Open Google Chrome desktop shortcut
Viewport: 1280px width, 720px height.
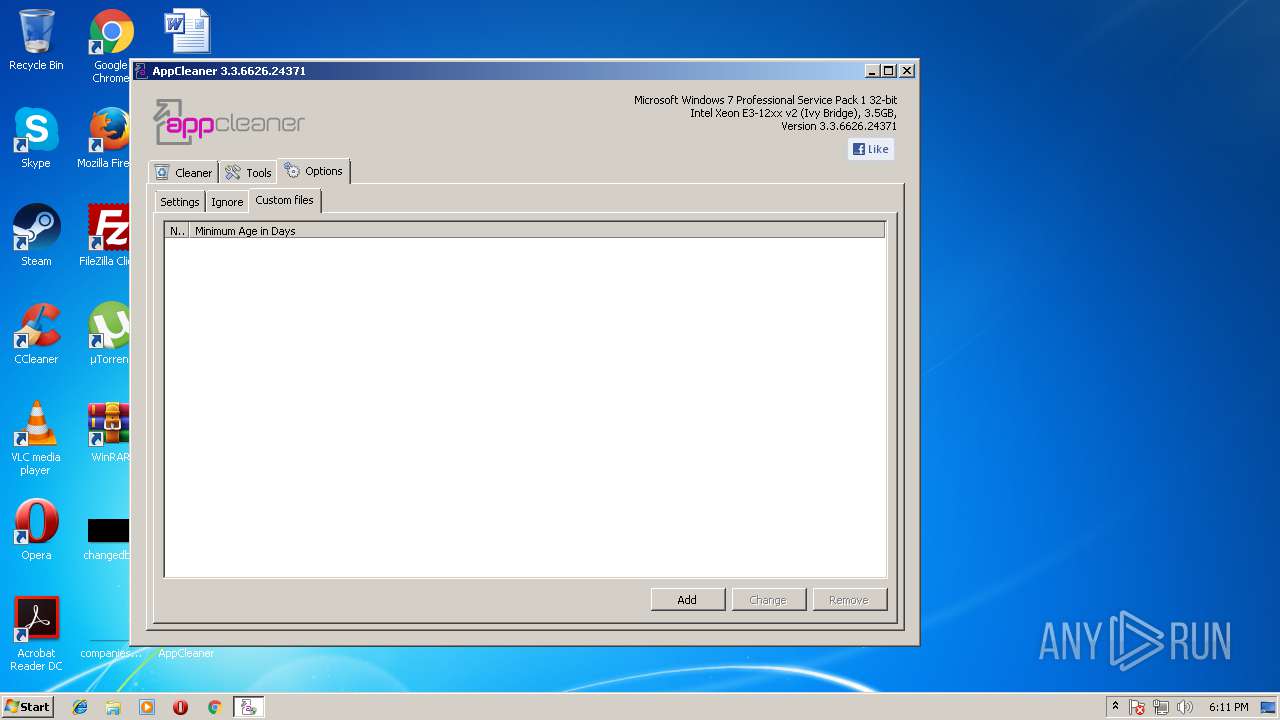(x=111, y=45)
